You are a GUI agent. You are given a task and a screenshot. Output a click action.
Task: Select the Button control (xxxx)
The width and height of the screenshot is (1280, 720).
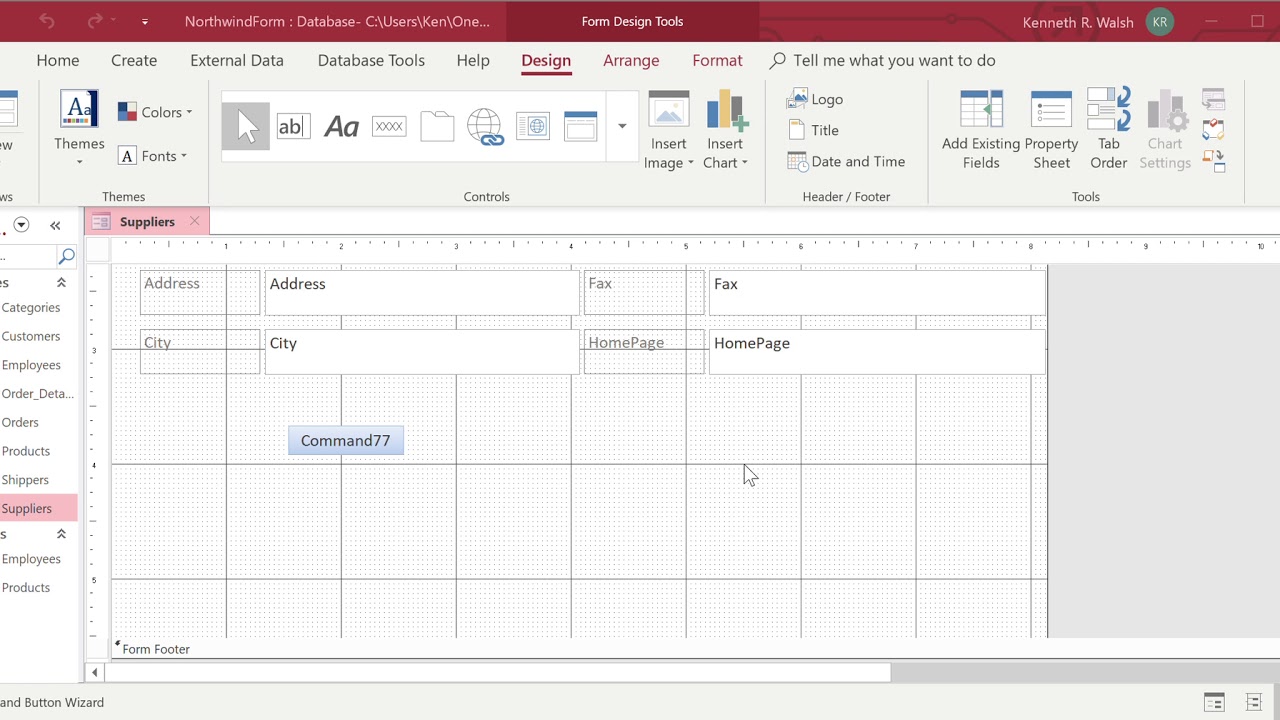tap(389, 127)
